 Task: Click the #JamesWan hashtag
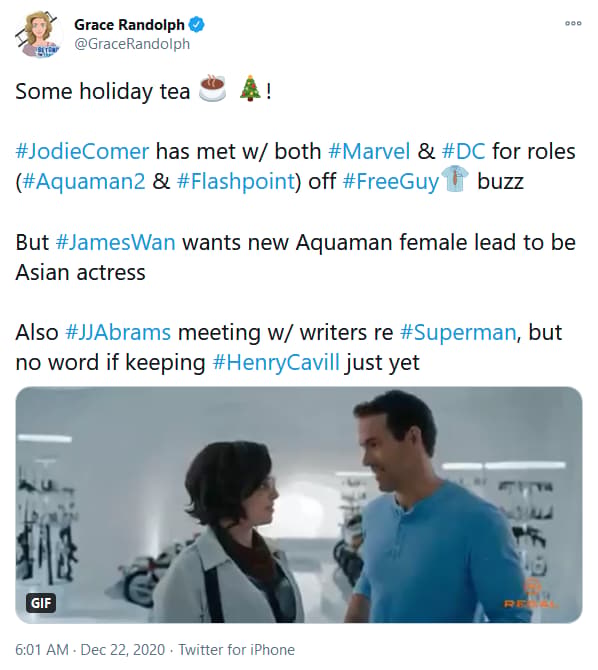click(115, 242)
